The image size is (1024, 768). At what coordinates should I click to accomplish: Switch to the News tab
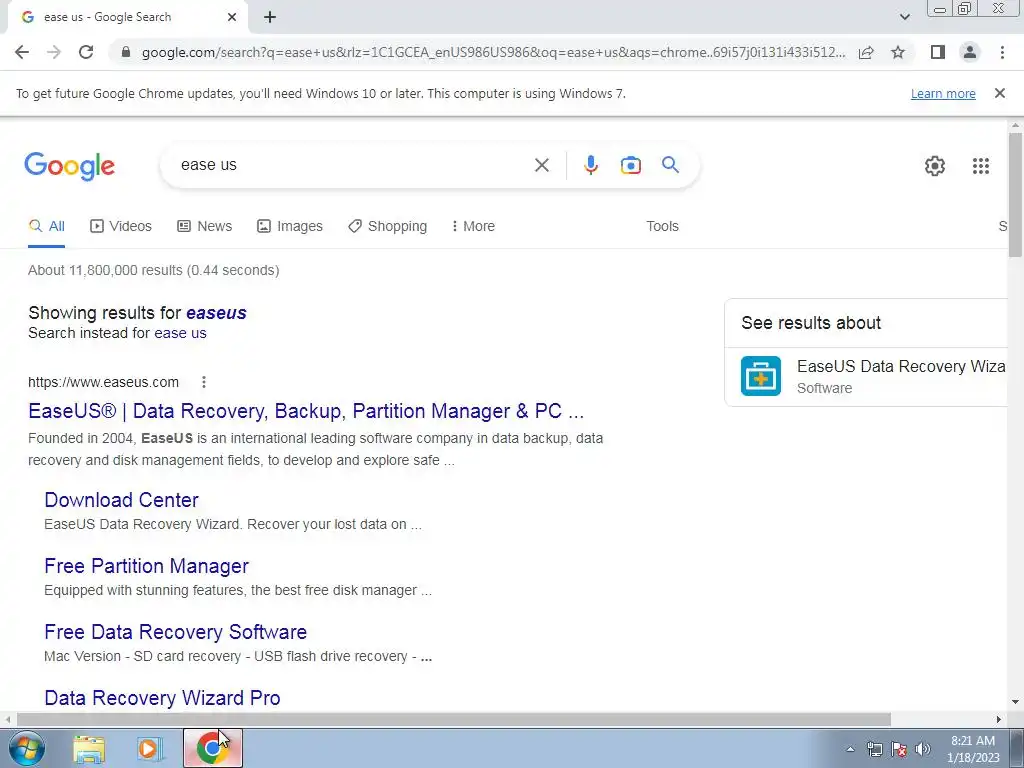pos(204,227)
